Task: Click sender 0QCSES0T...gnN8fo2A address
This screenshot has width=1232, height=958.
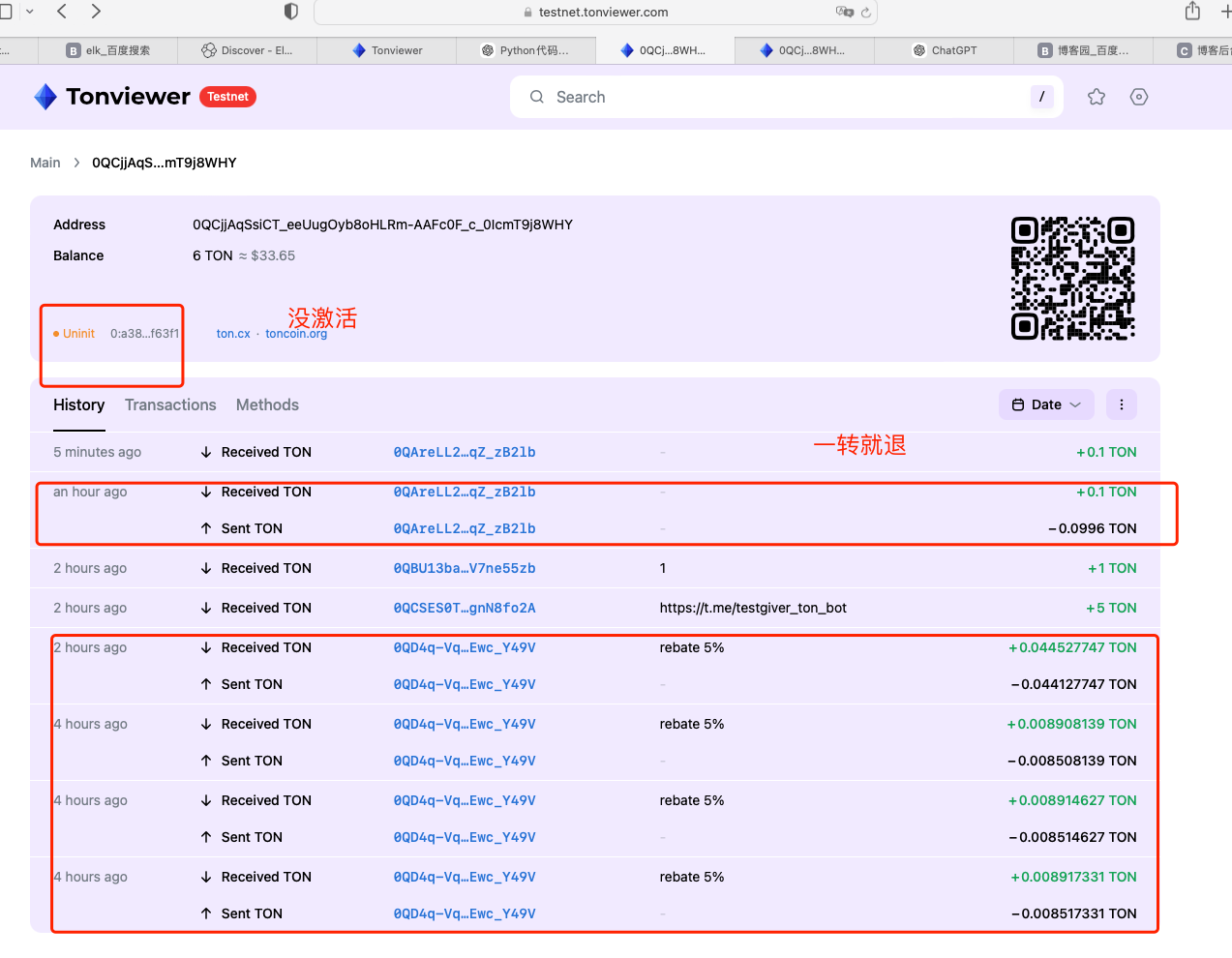Action: [465, 608]
